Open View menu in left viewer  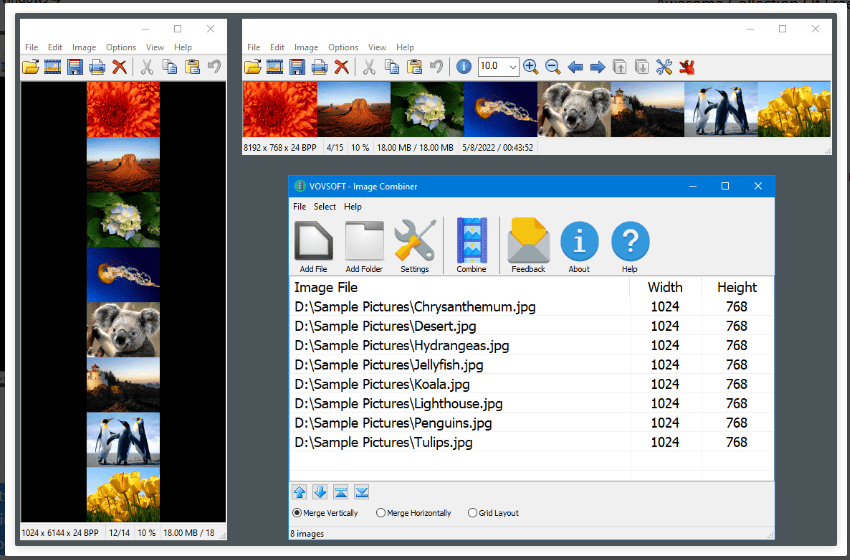pos(154,48)
